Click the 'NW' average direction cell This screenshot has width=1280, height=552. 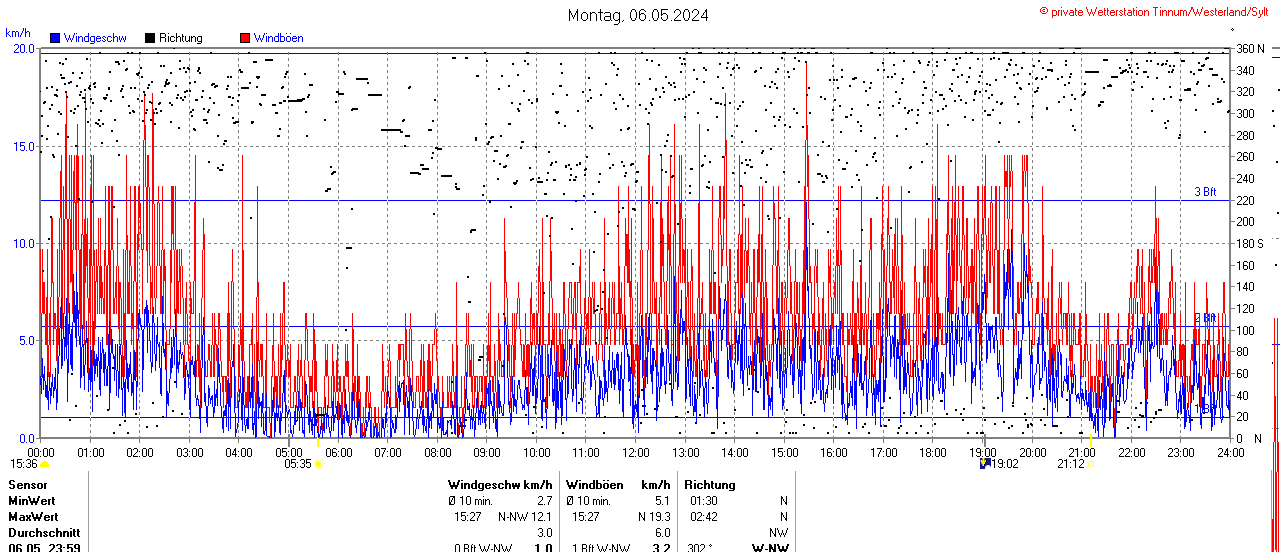click(778, 533)
